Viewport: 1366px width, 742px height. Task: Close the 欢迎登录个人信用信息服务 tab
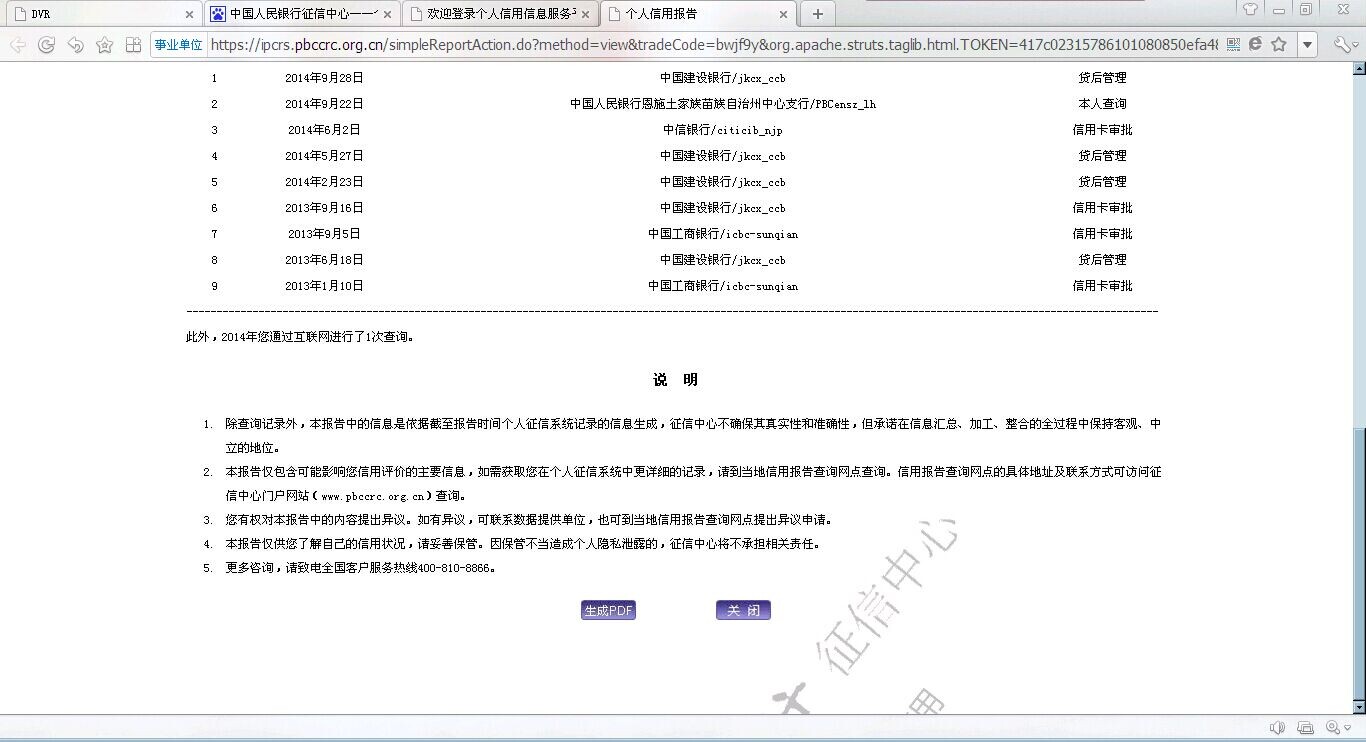click(585, 15)
